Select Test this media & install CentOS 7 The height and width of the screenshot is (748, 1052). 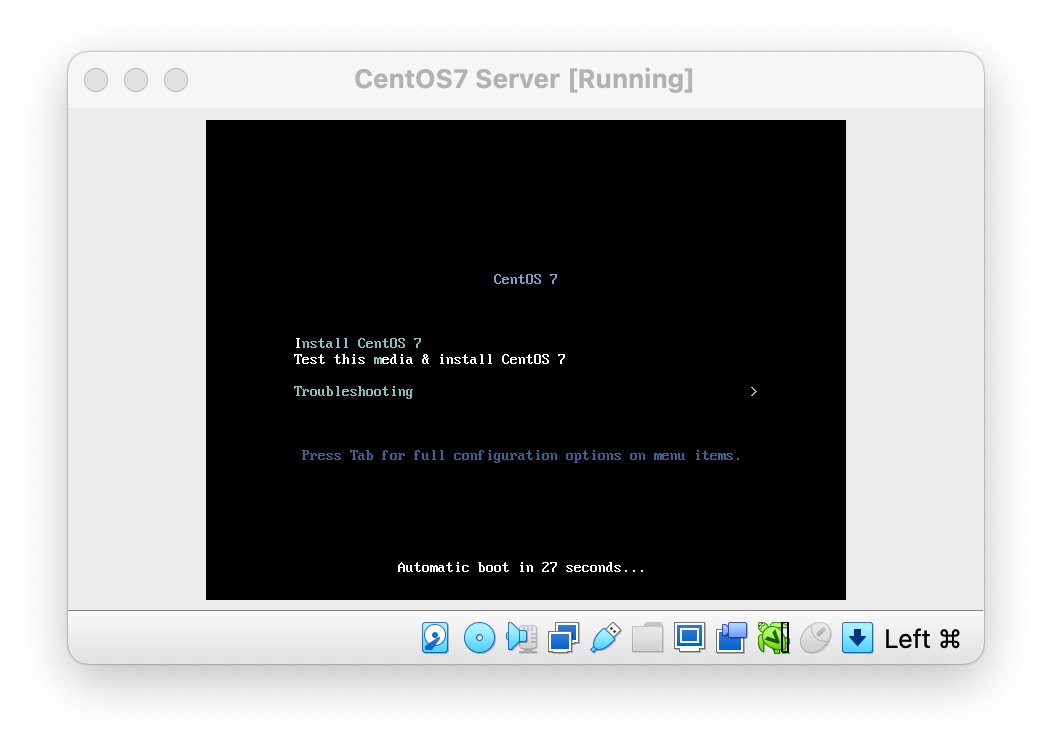tap(429, 359)
